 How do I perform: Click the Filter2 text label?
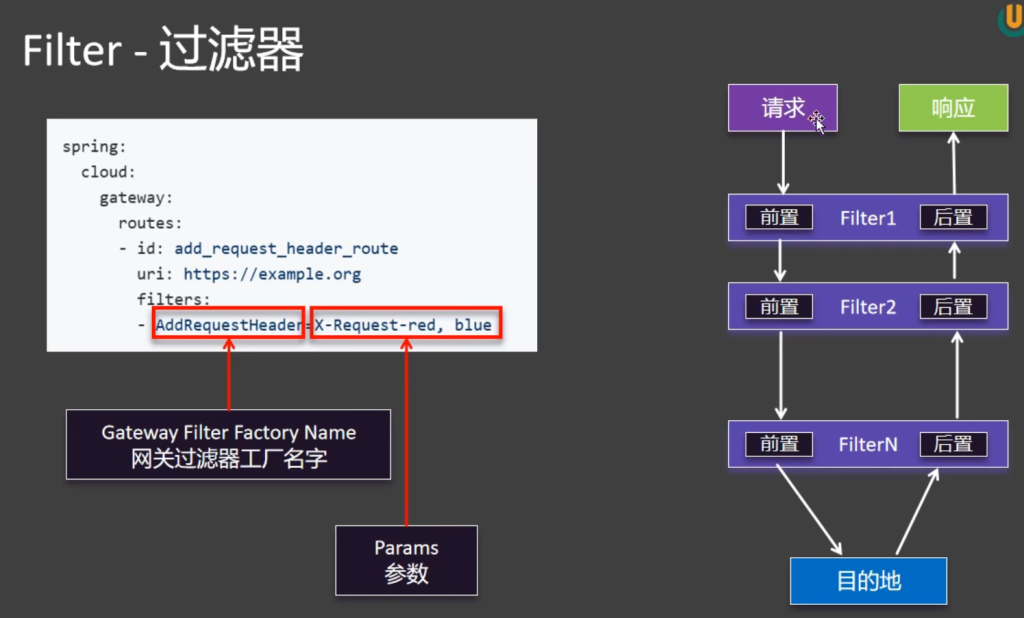pyautogui.click(x=868, y=307)
